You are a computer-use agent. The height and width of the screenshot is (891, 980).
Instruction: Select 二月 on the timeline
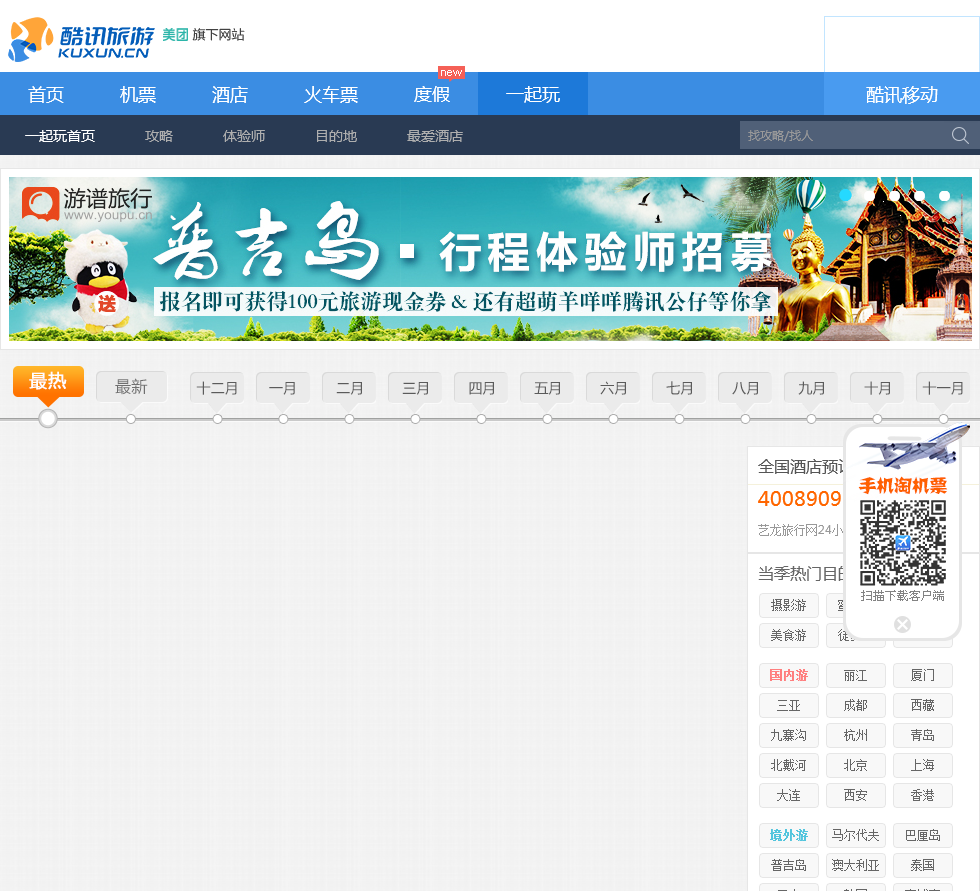[x=349, y=388]
